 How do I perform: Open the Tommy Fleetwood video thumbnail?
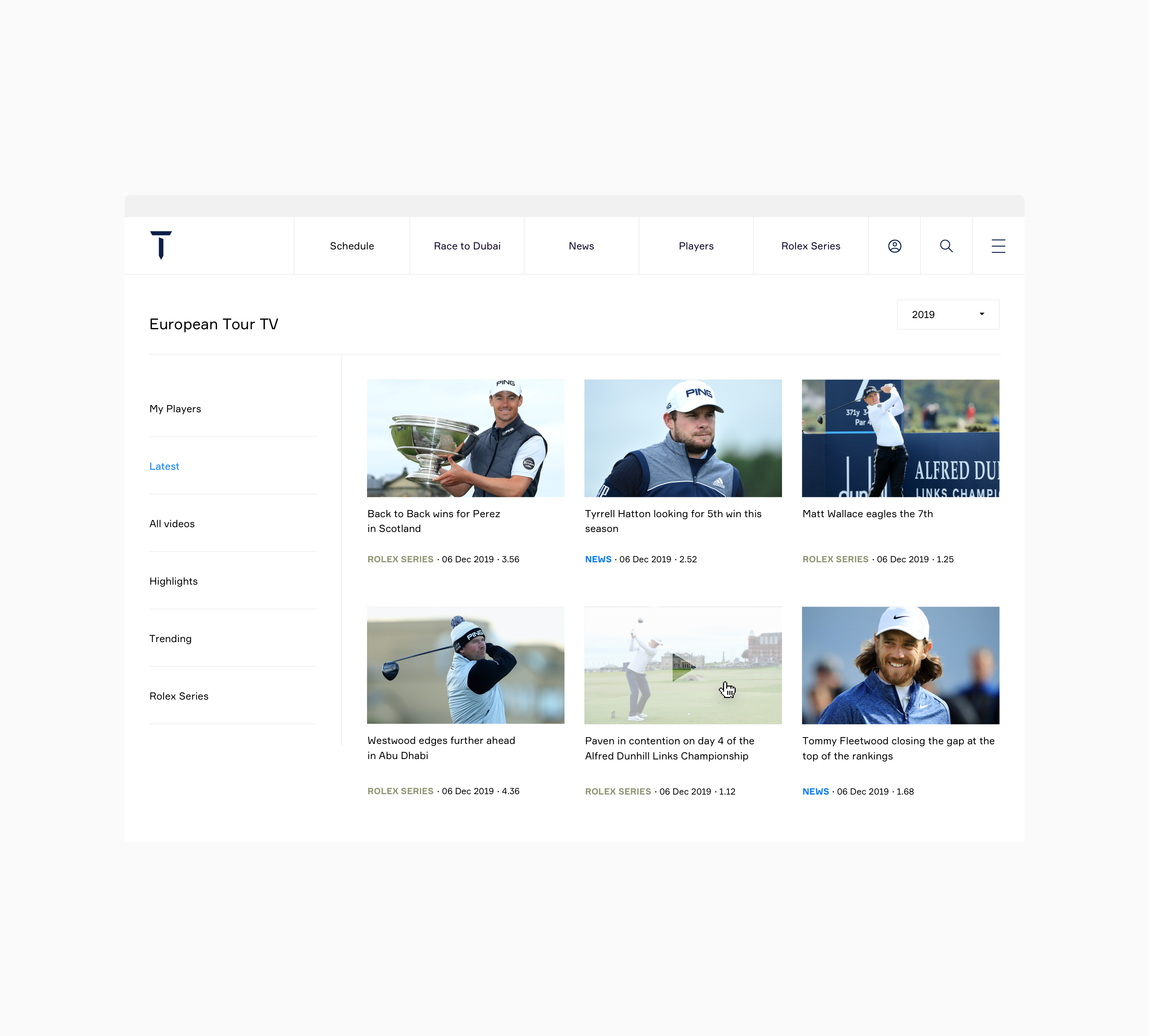click(x=900, y=665)
